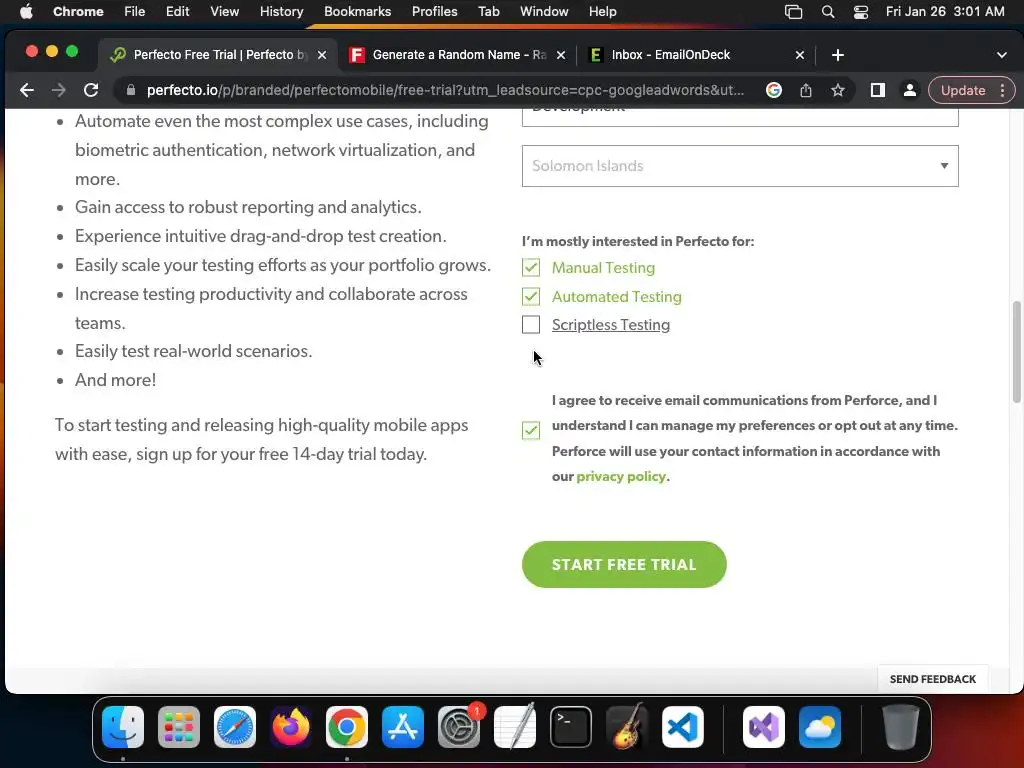
Task: Launch Firefox from the dock
Action: 291,727
